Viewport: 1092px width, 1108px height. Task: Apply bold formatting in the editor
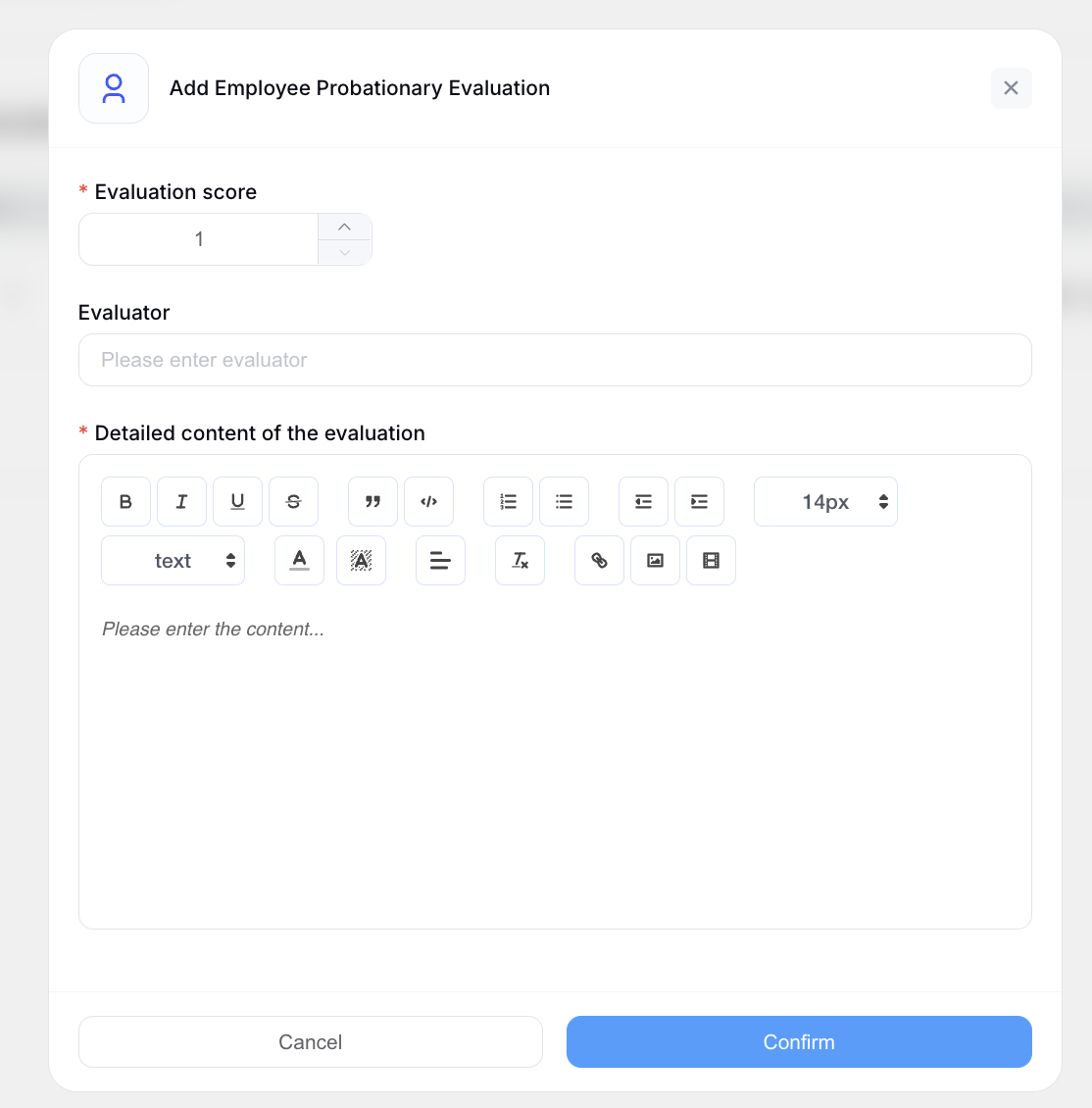125,501
